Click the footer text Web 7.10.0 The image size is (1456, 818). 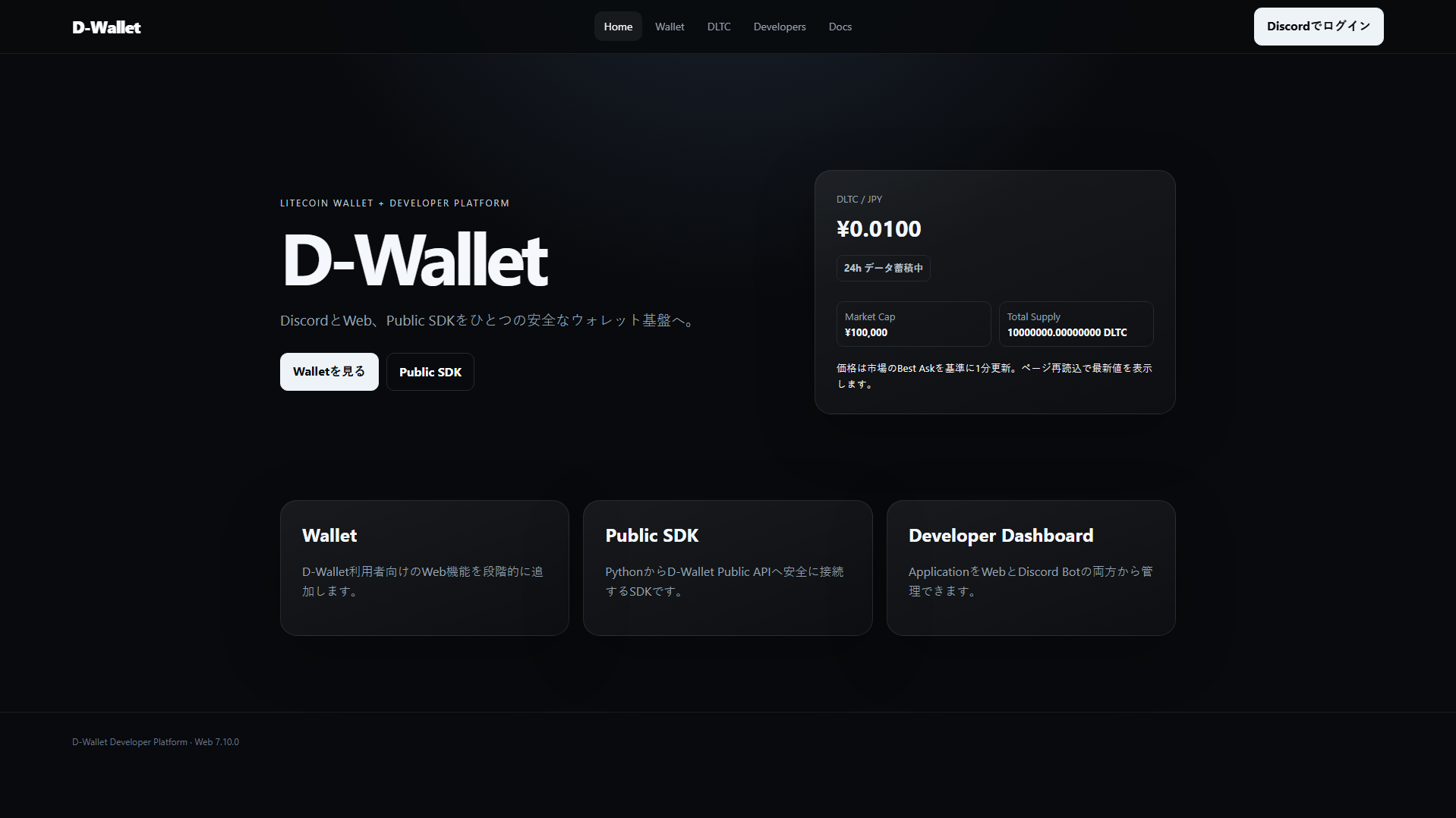216,742
